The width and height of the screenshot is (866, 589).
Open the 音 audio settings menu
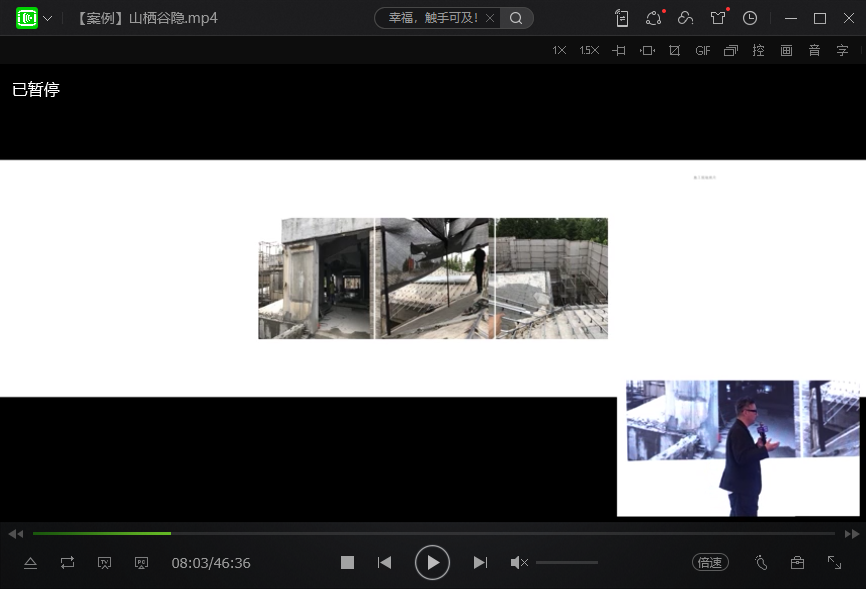click(x=814, y=50)
